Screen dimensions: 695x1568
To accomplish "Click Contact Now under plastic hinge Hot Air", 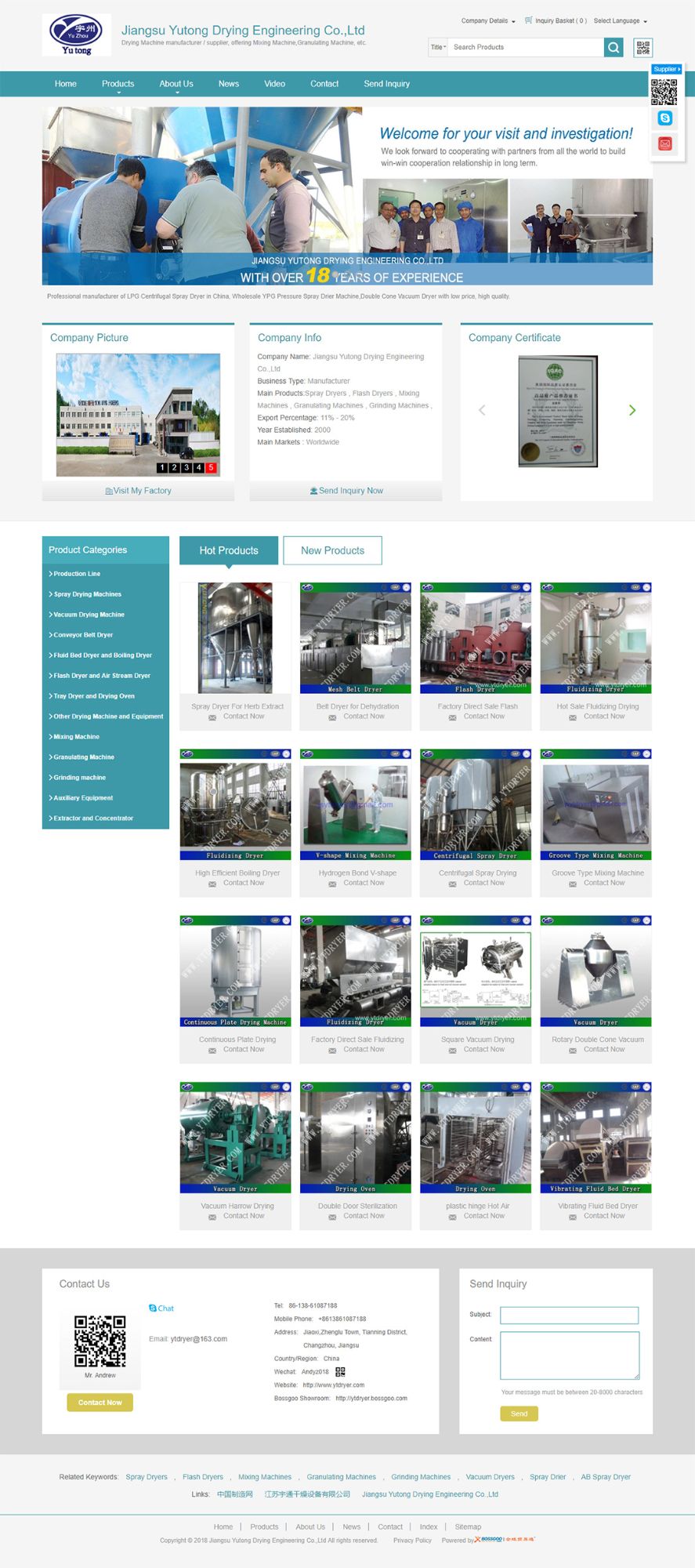I will click(x=484, y=1216).
